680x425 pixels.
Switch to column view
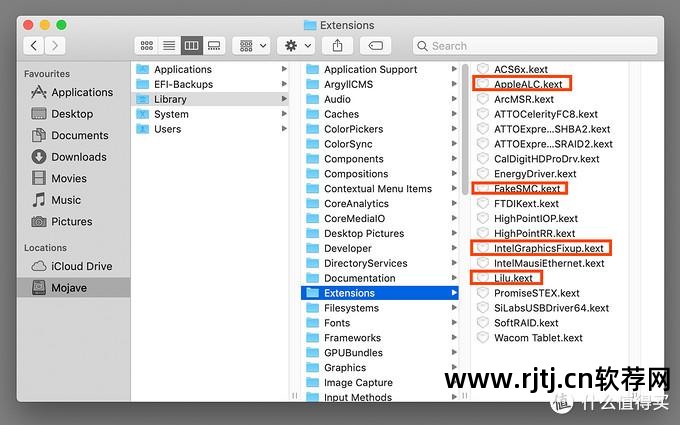click(192, 46)
